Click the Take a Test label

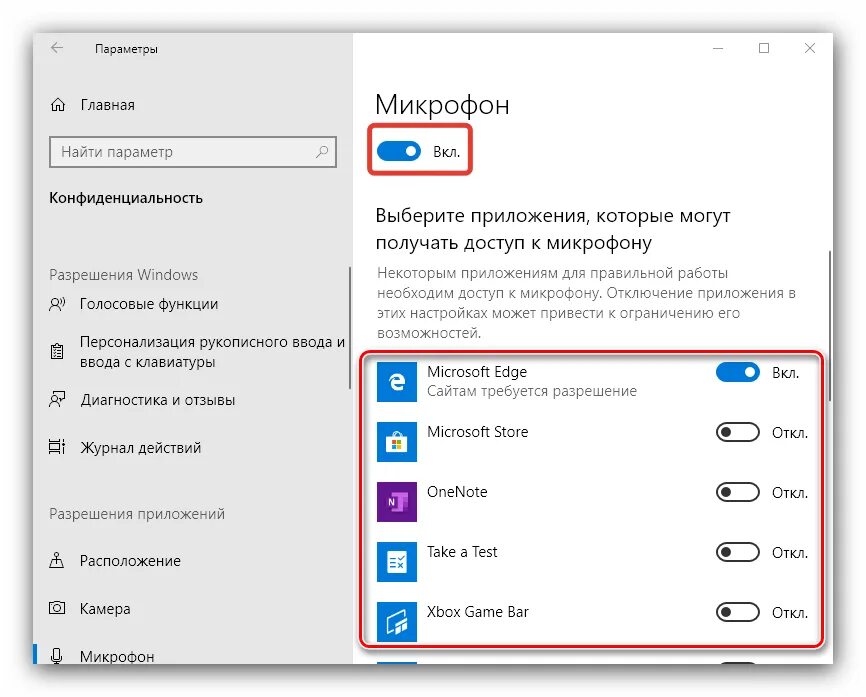click(x=462, y=552)
